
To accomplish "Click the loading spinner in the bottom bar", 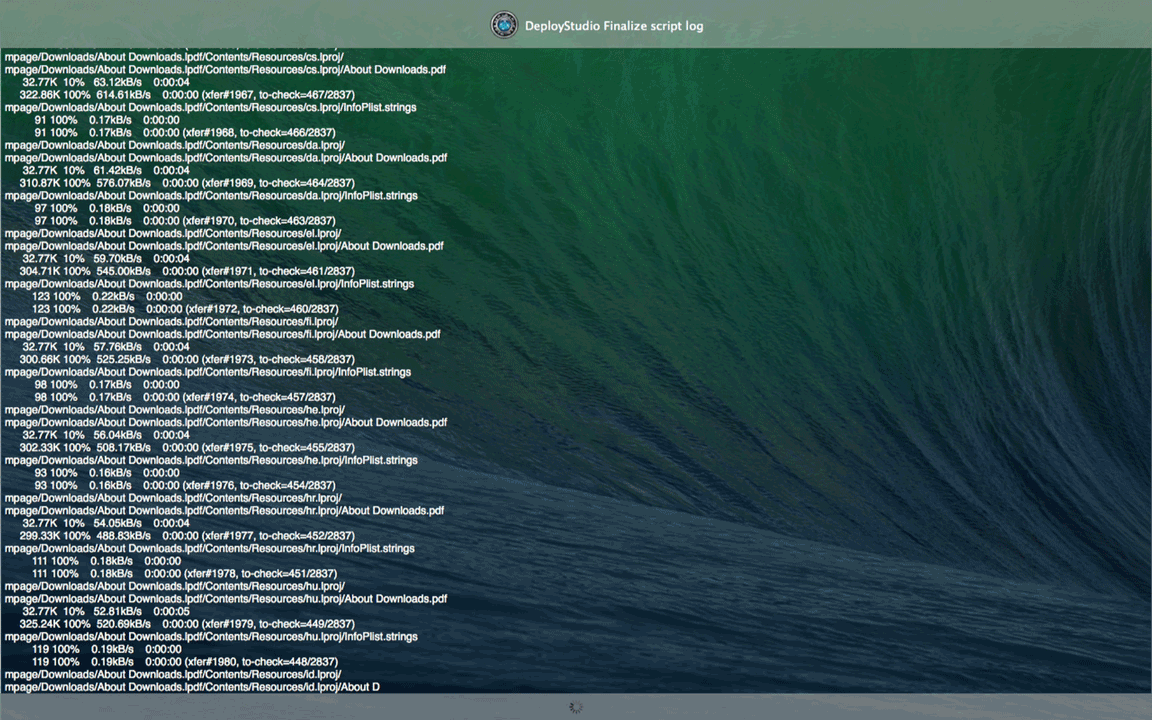I will pos(576,707).
